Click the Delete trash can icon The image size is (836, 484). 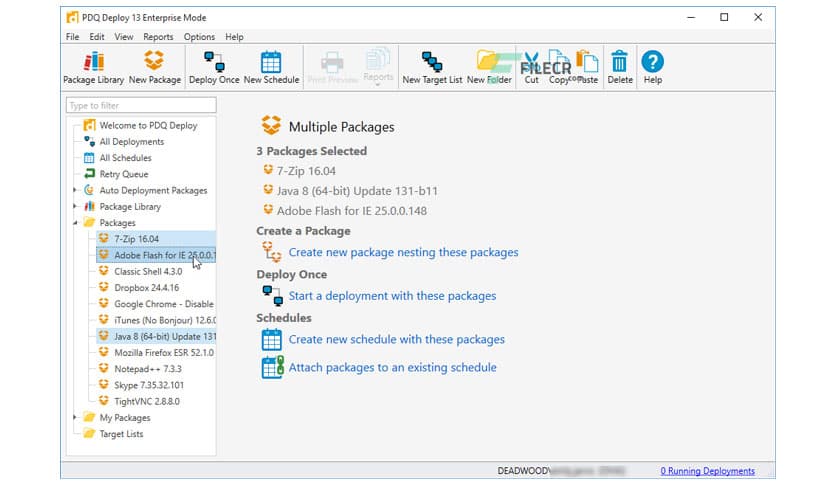(620, 62)
